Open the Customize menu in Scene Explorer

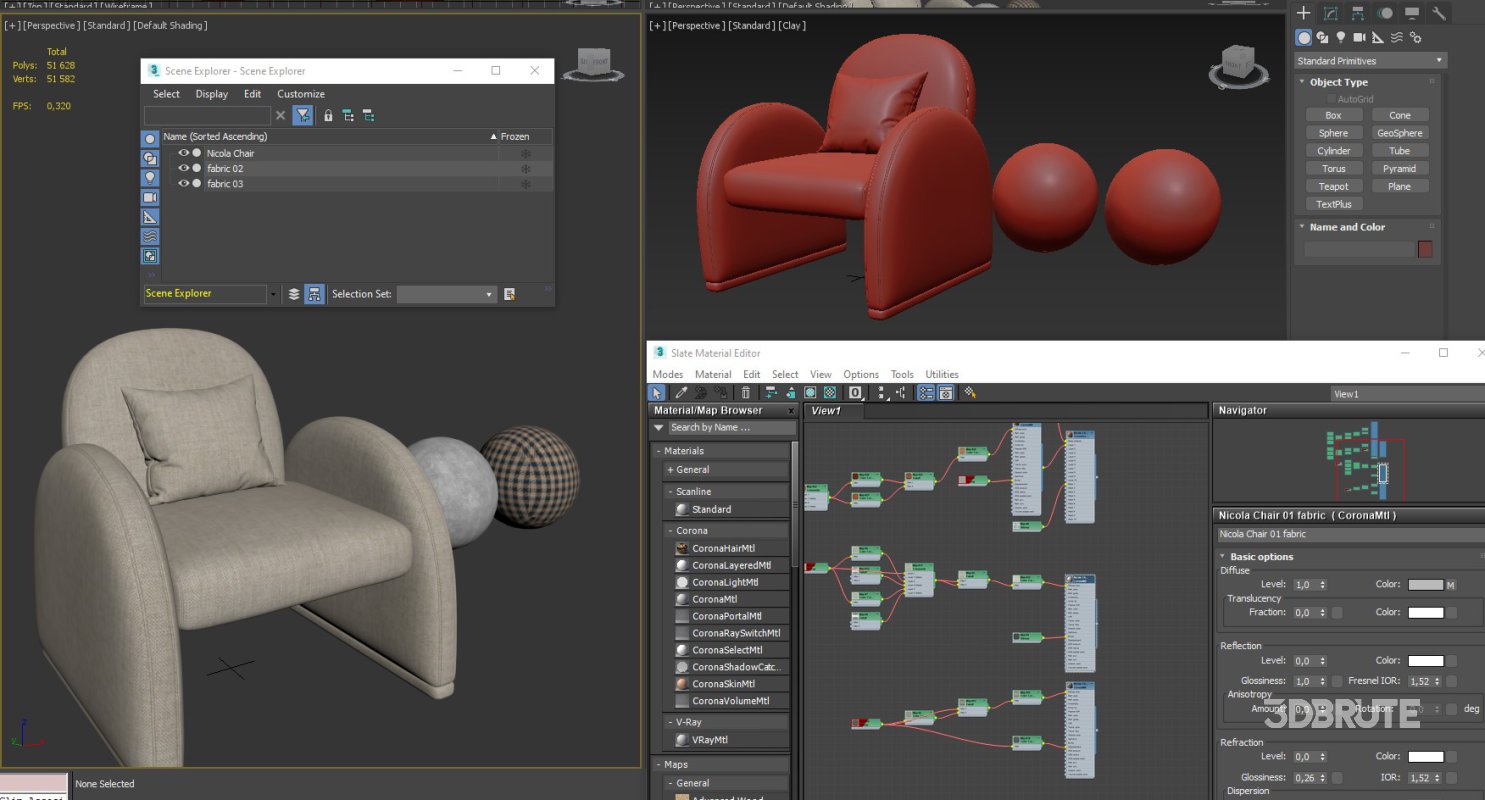(300, 94)
